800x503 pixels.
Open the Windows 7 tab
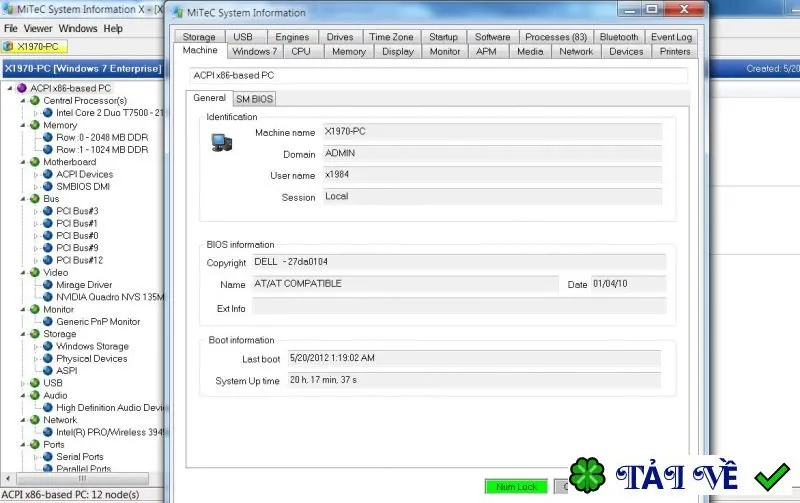point(254,52)
